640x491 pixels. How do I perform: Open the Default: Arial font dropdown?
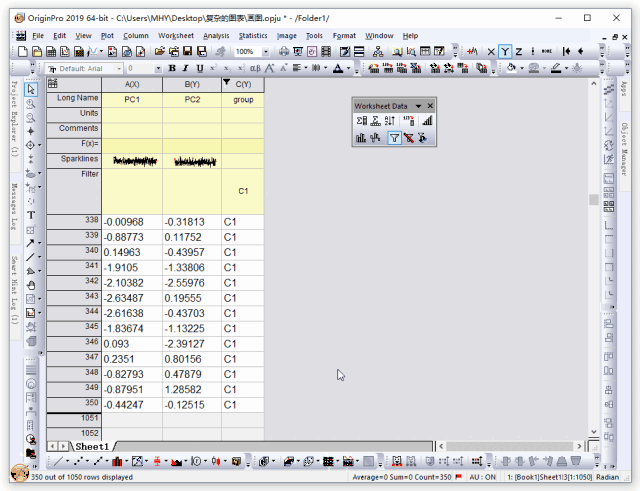pyautogui.click(x=119, y=69)
